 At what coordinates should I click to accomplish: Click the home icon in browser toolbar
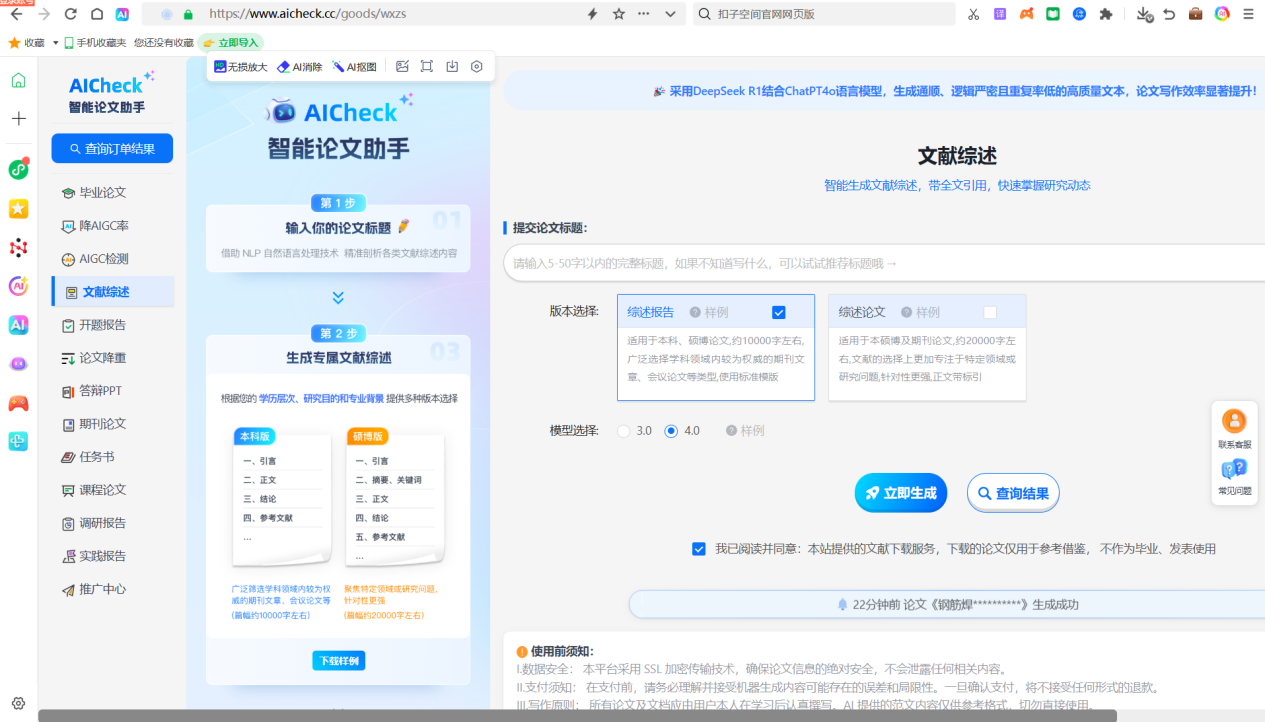(96, 14)
